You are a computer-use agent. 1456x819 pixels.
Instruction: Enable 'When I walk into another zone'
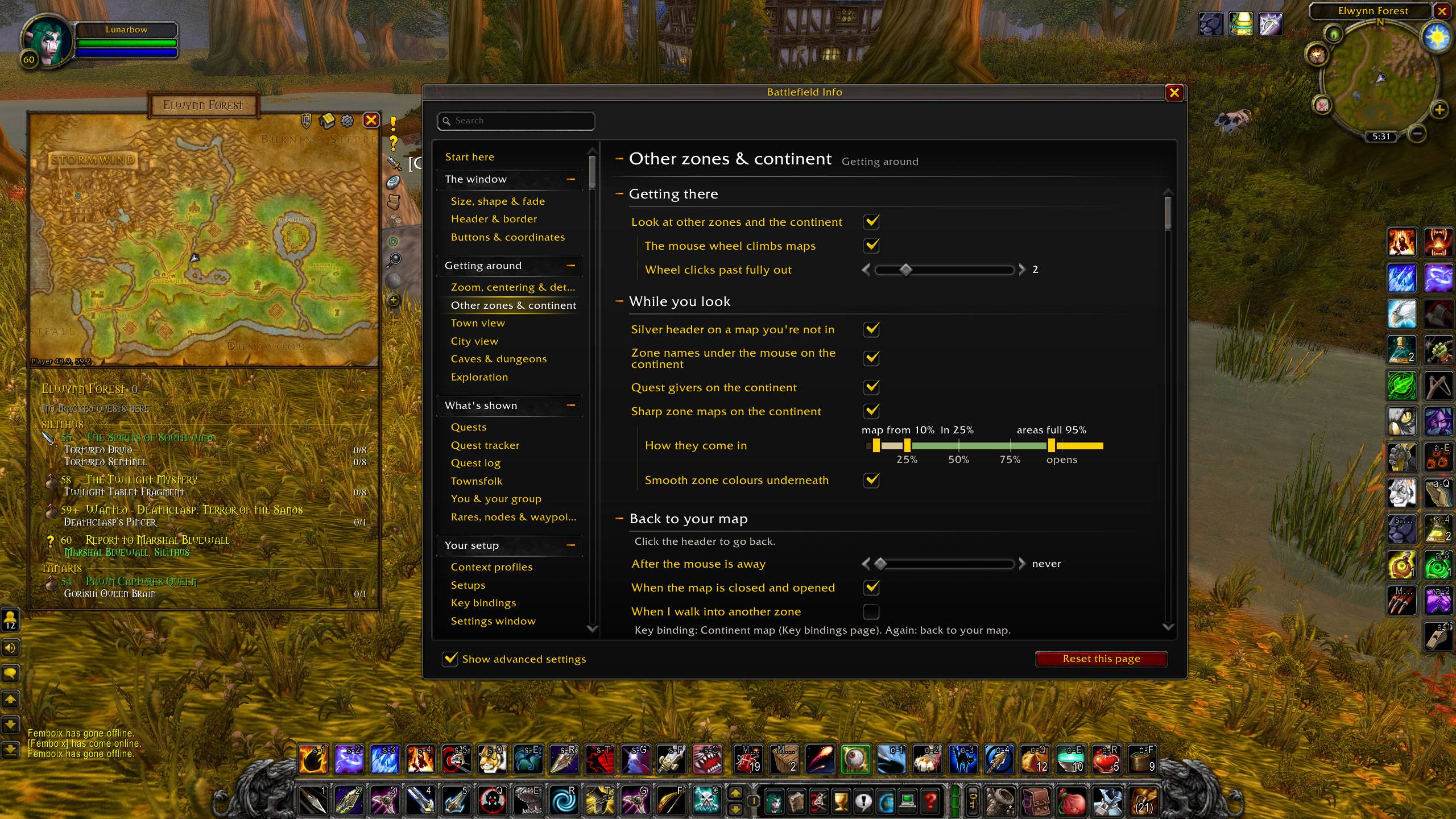[871, 611]
